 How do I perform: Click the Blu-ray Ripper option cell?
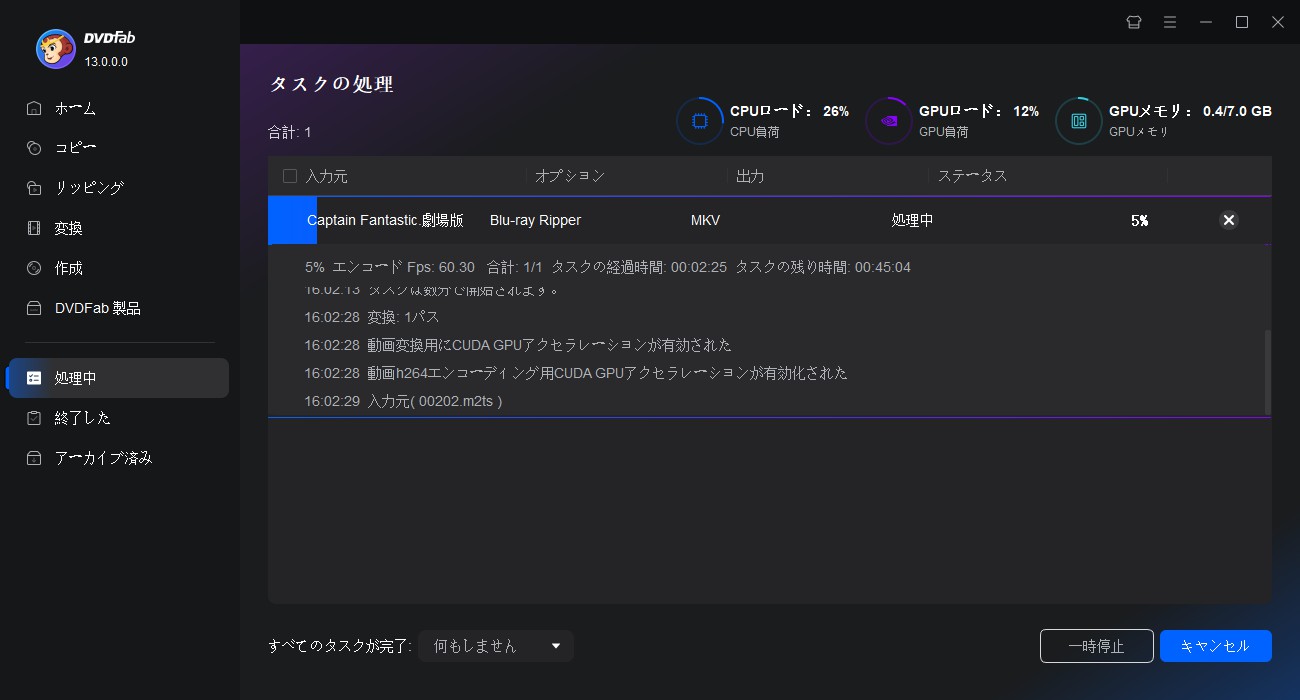click(535, 220)
